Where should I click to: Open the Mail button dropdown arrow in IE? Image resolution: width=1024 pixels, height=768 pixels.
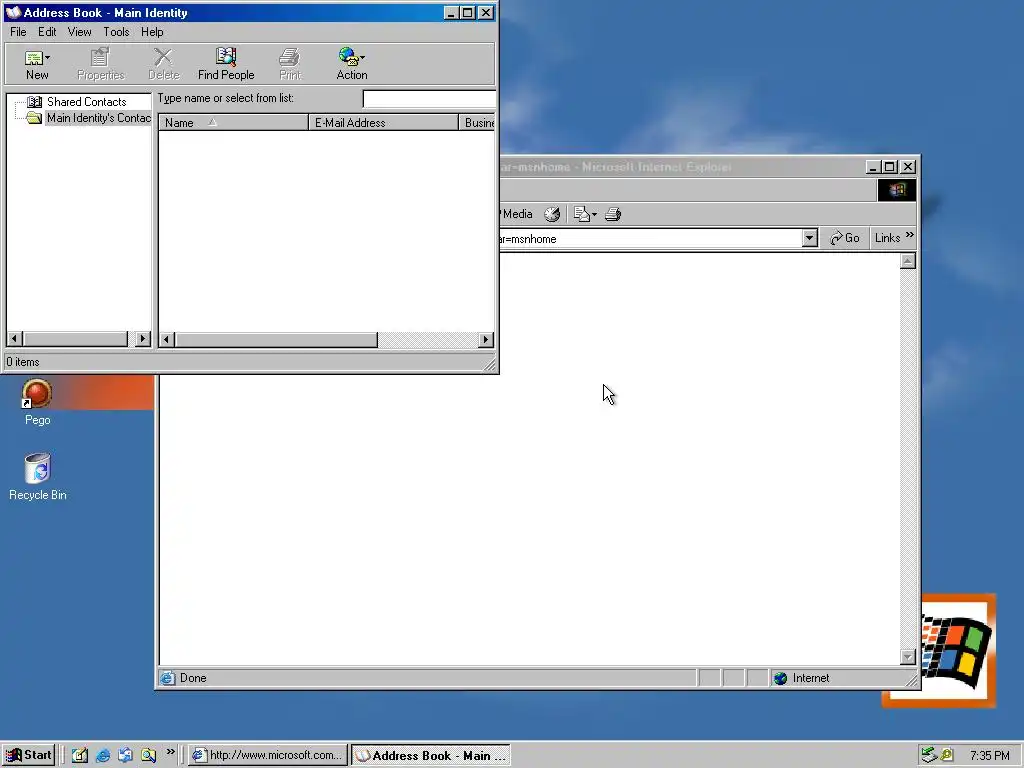click(x=594, y=214)
